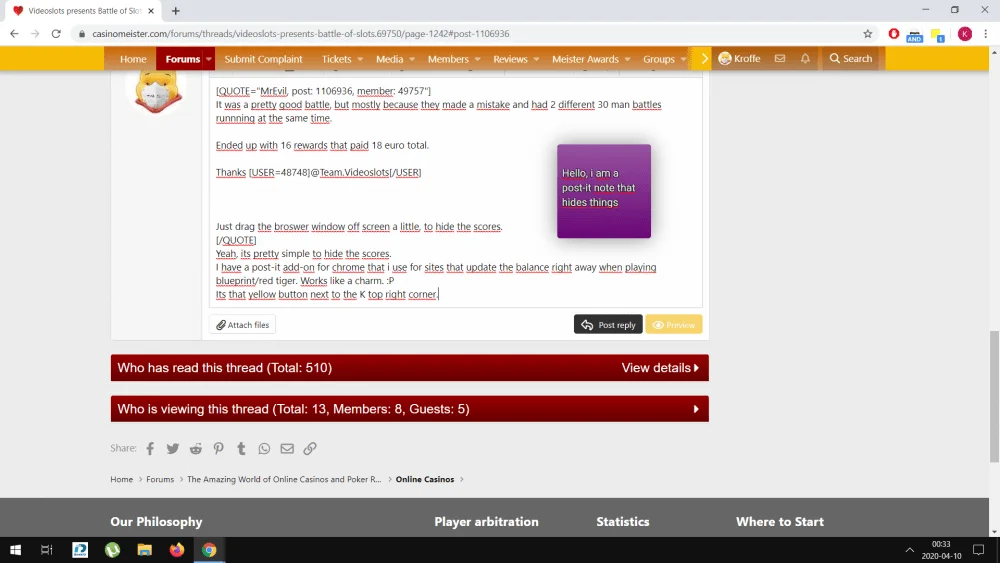
Task: Open forum inbox envelope icon
Action: click(x=780, y=59)
